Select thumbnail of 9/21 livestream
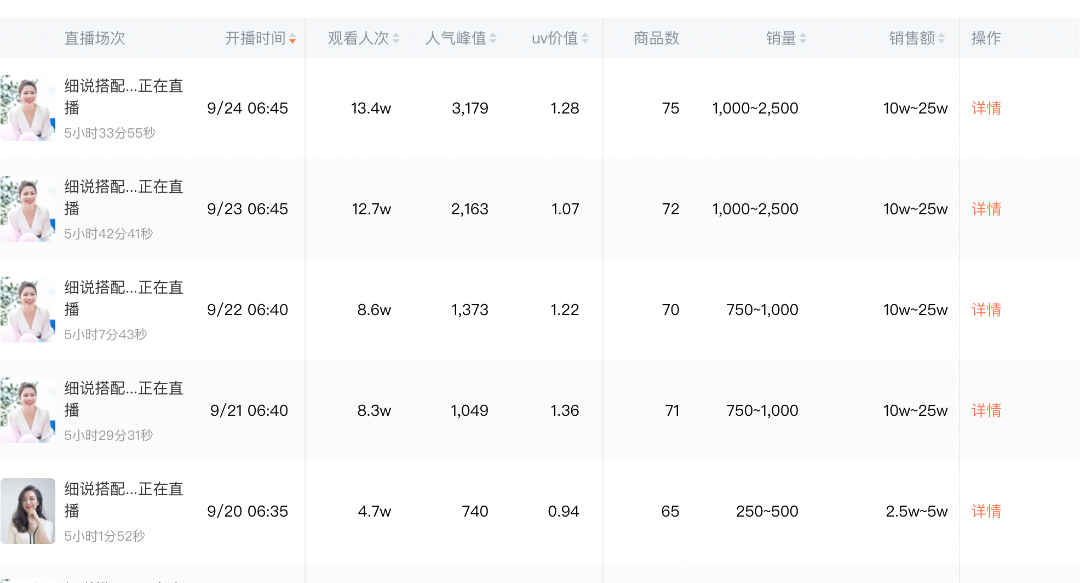The width and height of the screenshot is (1080, 583). [28, 411]
